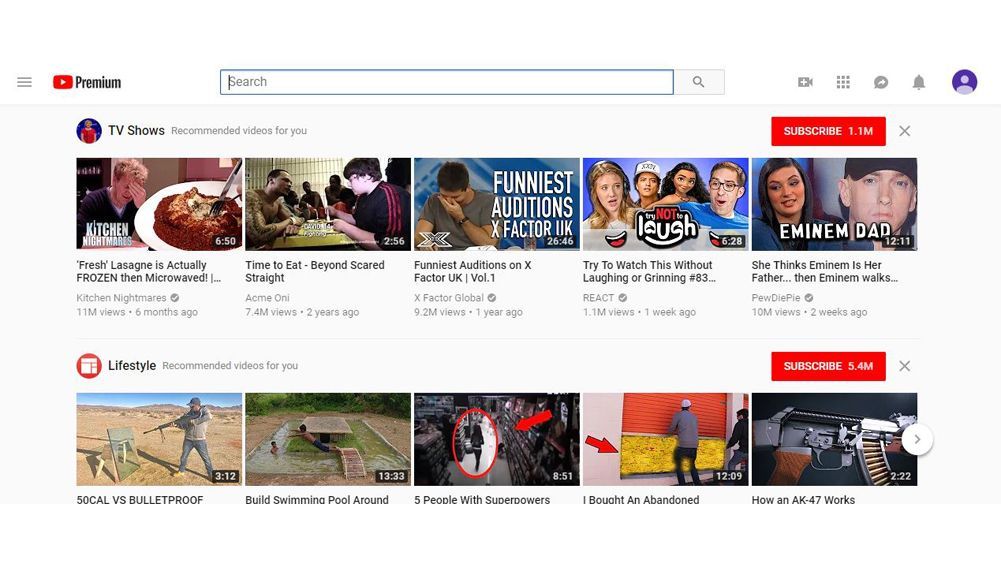The width and height of the screenshot is (1001, 563).
Task: Play the Try Not to Laugh thumbnail
Action: [x=665, y=204]
